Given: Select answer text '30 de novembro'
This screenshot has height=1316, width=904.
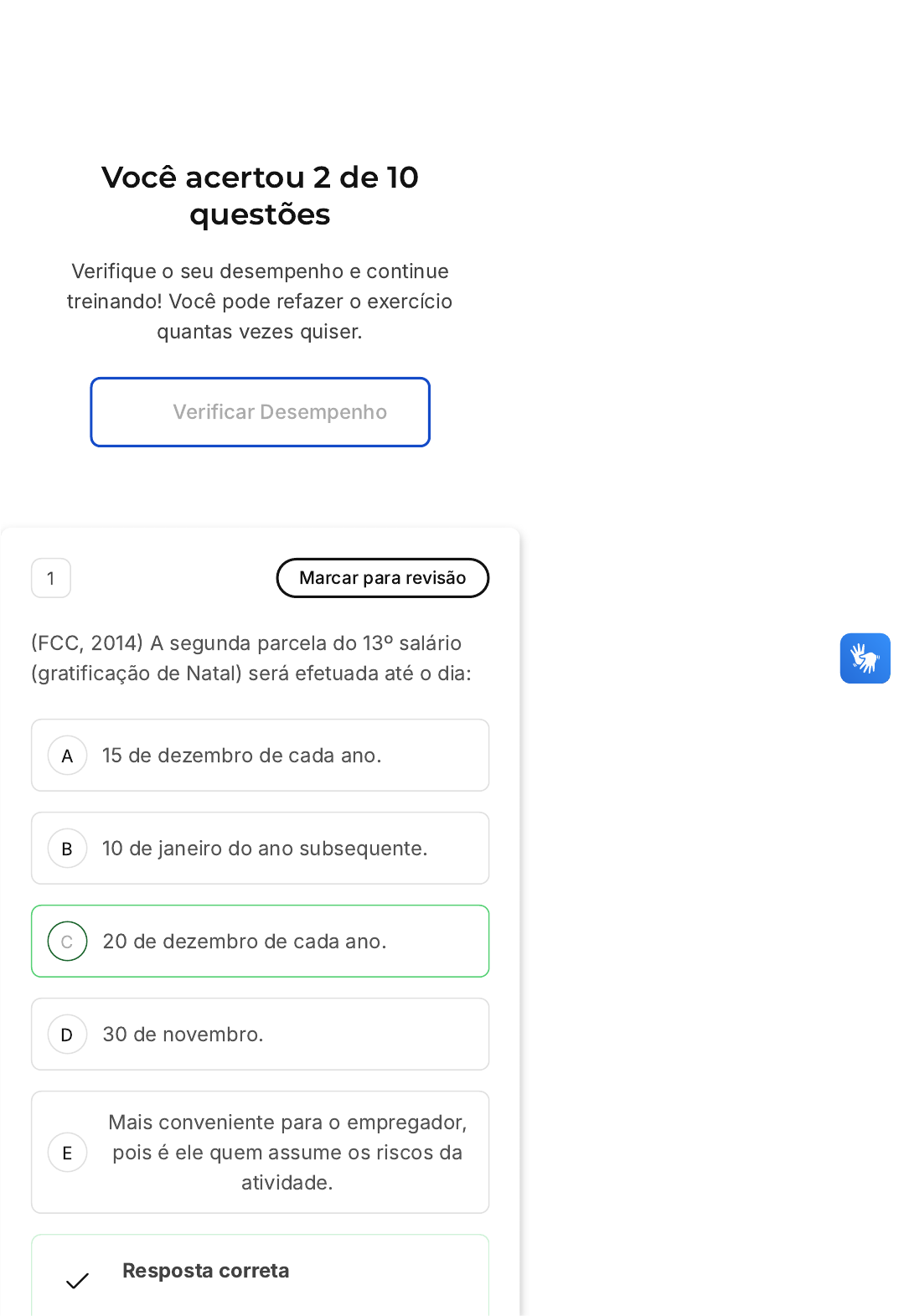Looking at the screenshot, I should 183,1035.
